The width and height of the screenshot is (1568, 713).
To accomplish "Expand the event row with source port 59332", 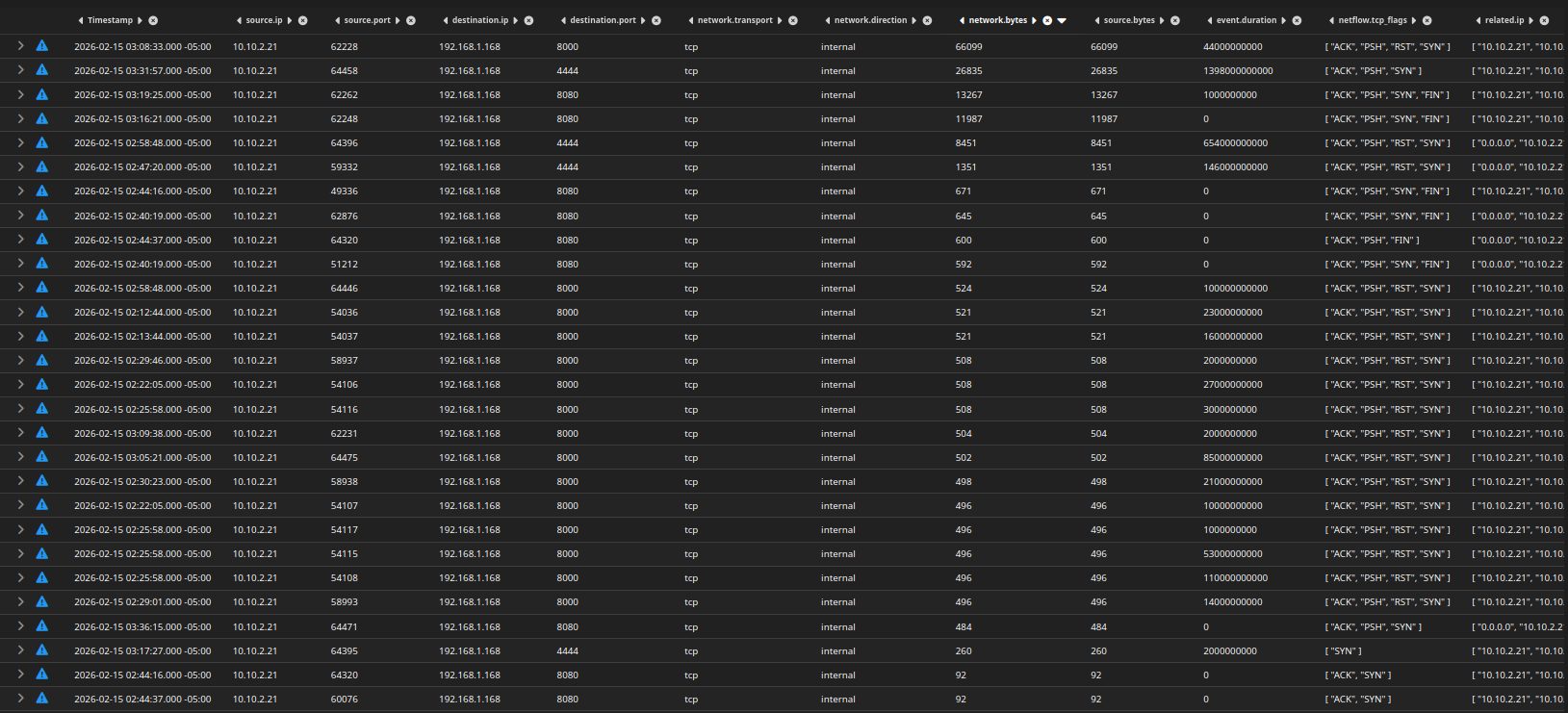I will coord(20,166).
